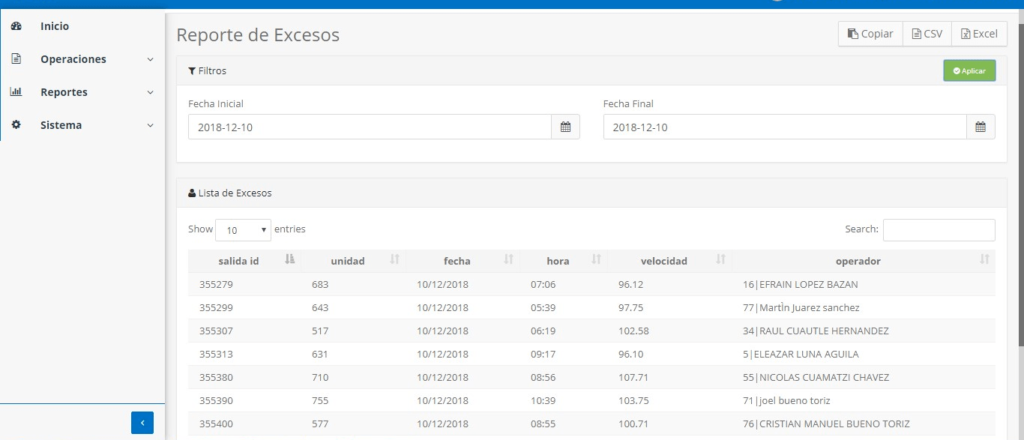Viewport: 1024px width, 440px height.
Task: Click unidad value 517
Action: click(x=320, y=331)
